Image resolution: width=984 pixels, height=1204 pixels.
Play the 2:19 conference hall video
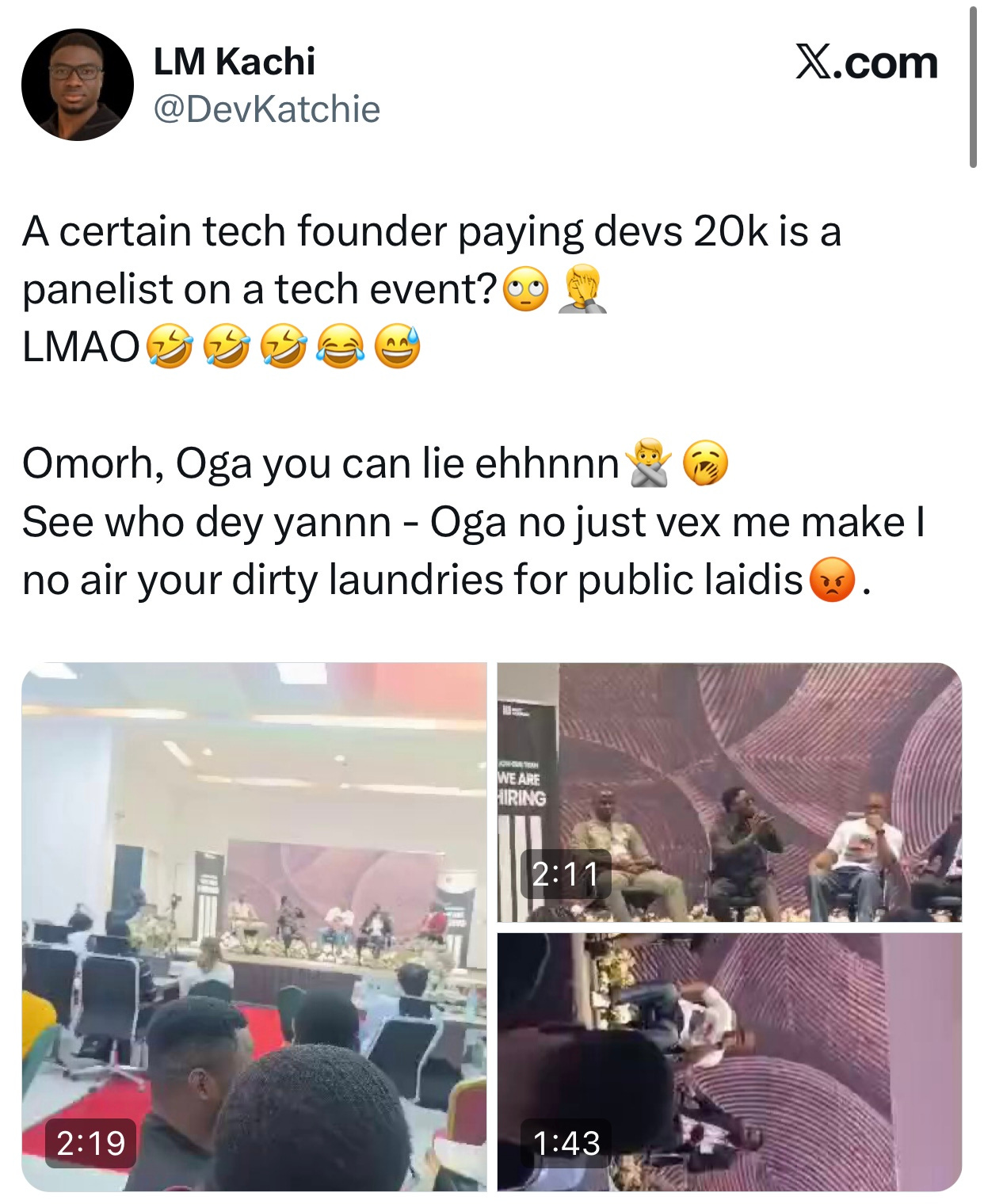(x=254, y=927)
